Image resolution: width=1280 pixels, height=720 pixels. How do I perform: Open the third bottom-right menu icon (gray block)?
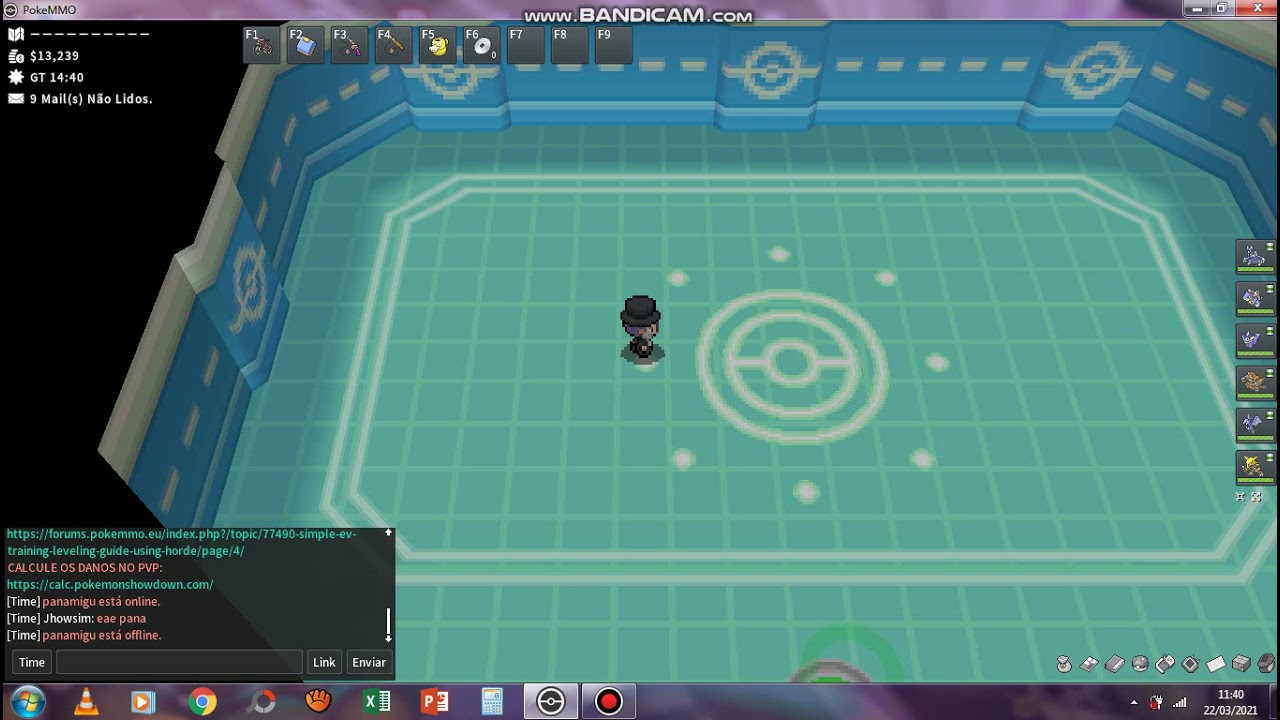click(x=1115, y=664)
